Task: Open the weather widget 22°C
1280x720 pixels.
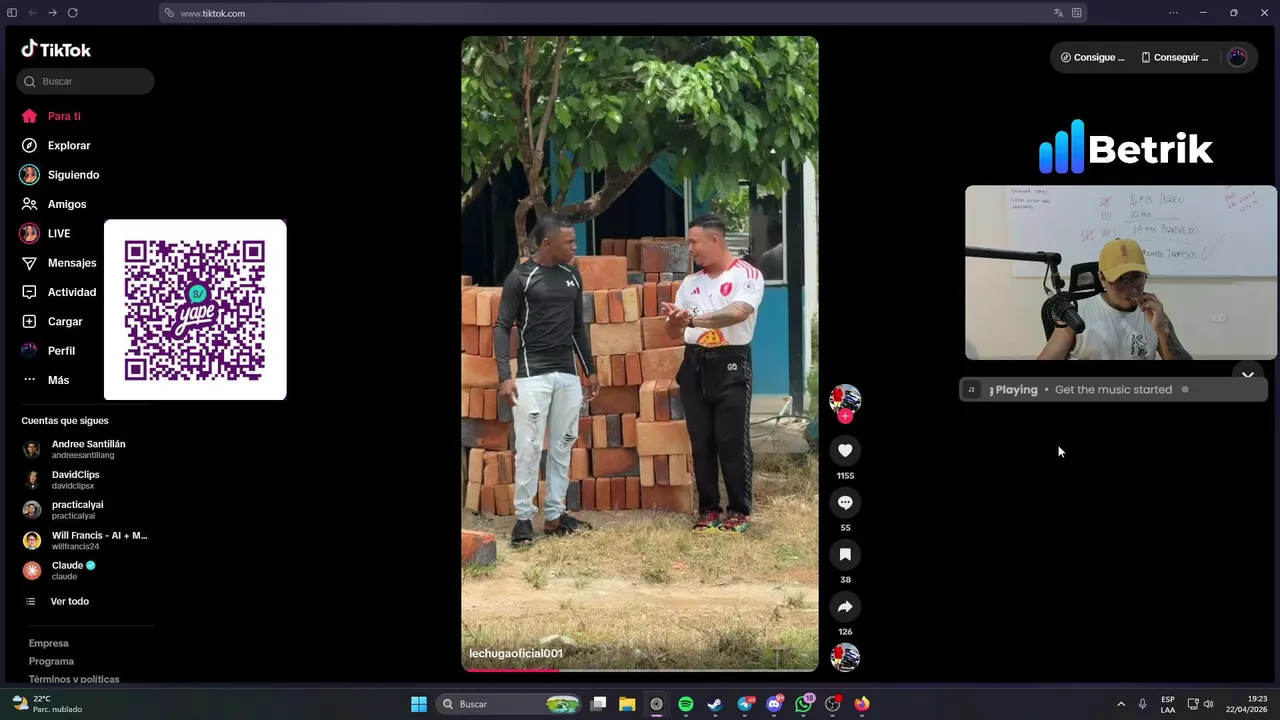Action: [x=46, y=704]
